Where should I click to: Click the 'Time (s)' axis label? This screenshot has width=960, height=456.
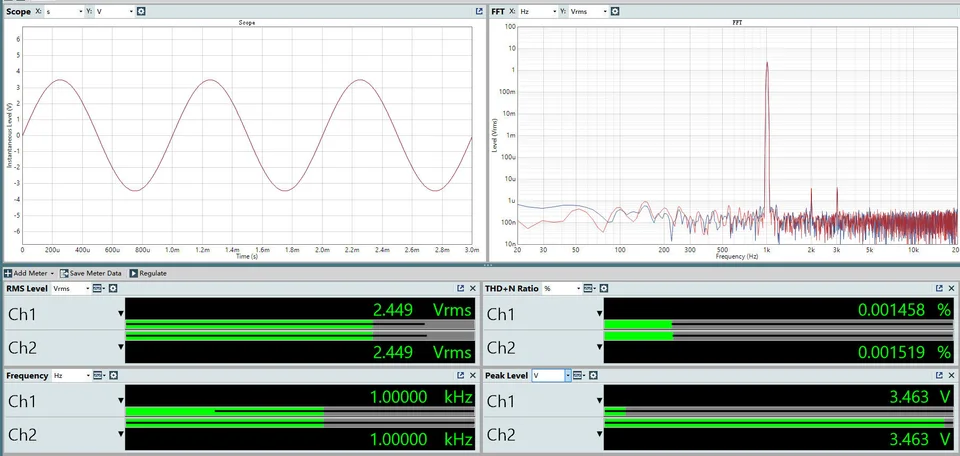coord(247,256)
